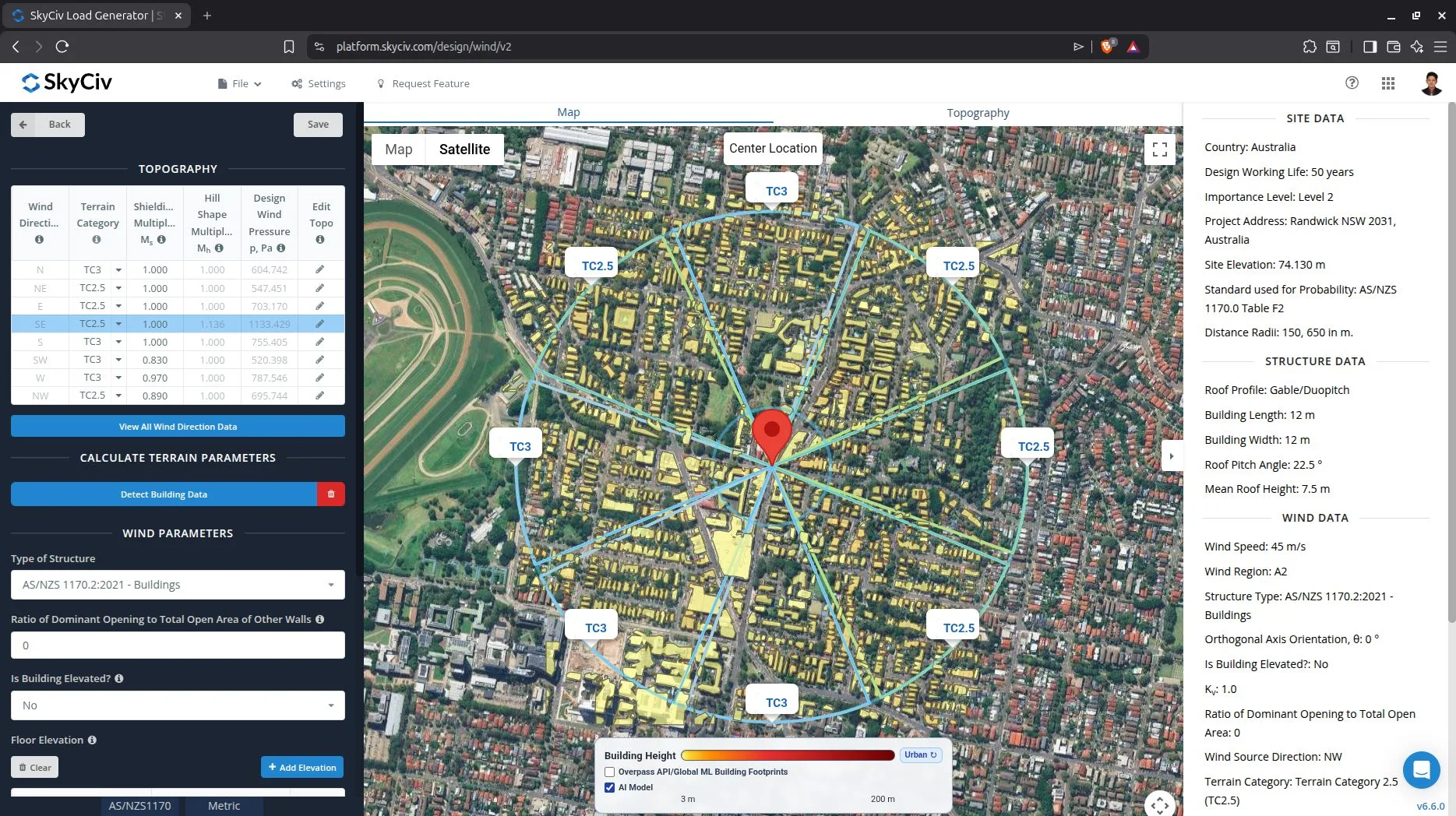Open the chat support bubble

point(1421,770)
